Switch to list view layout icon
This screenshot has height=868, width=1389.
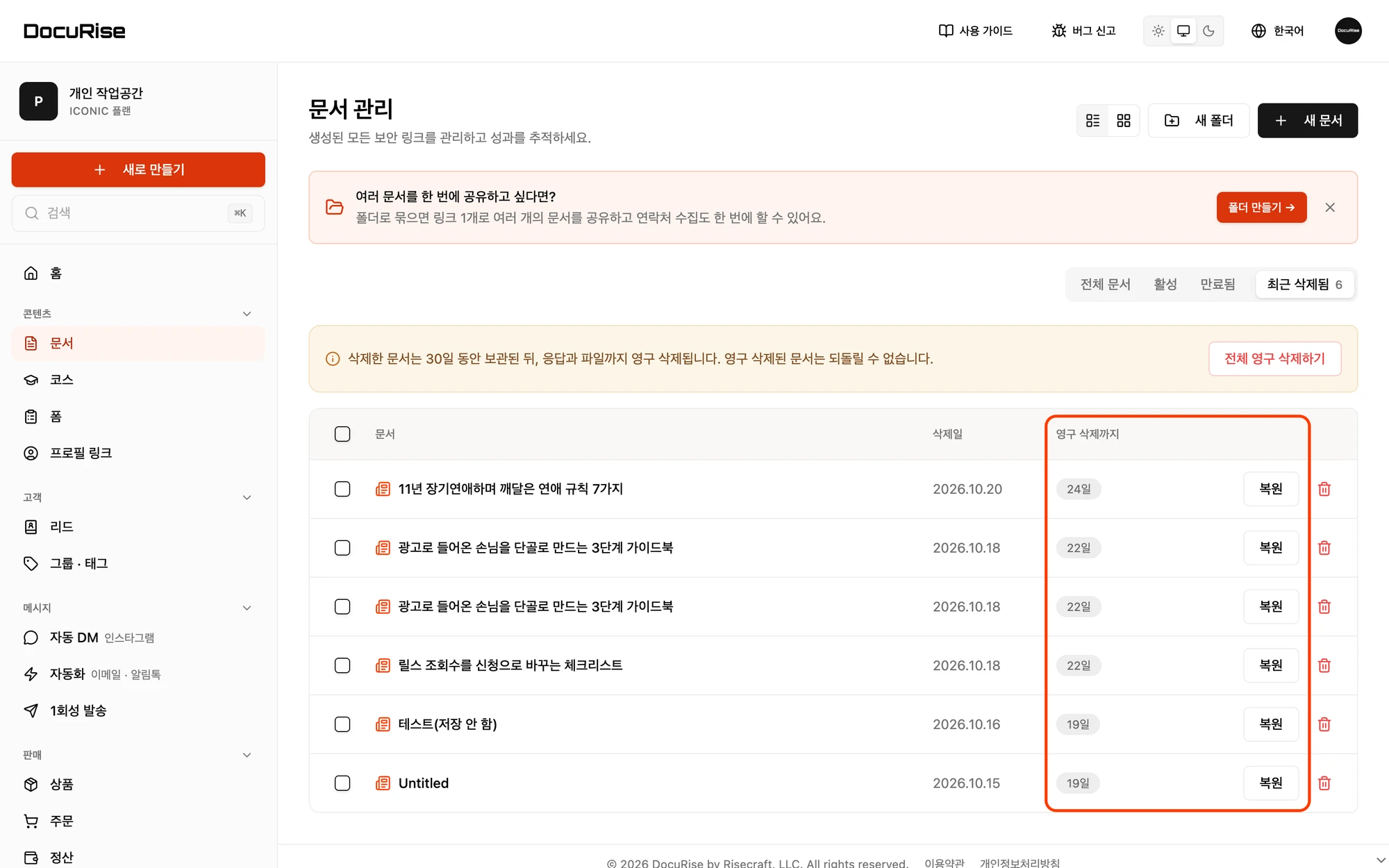(1093, 121)
